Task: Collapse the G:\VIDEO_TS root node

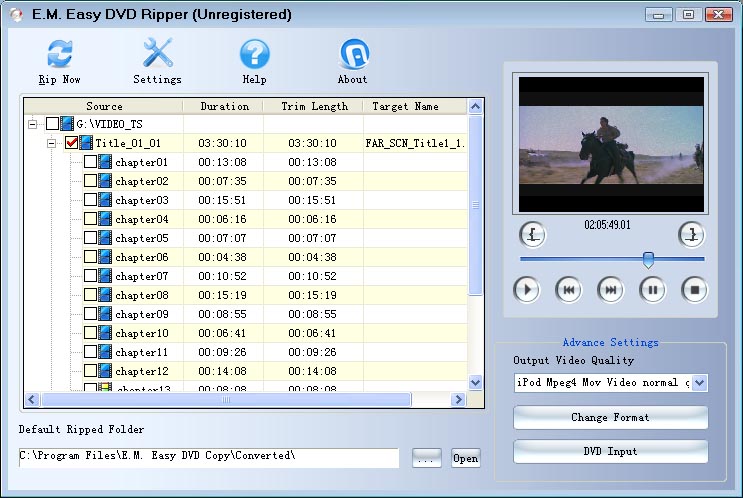Action: tap(34, 124)
